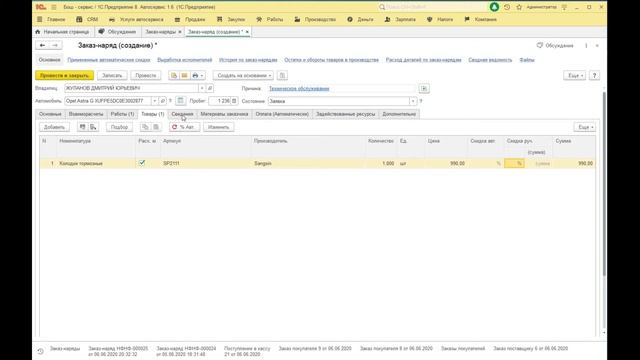Open Сводная ведомость link
Screen dimensions: 640x360
490,60
